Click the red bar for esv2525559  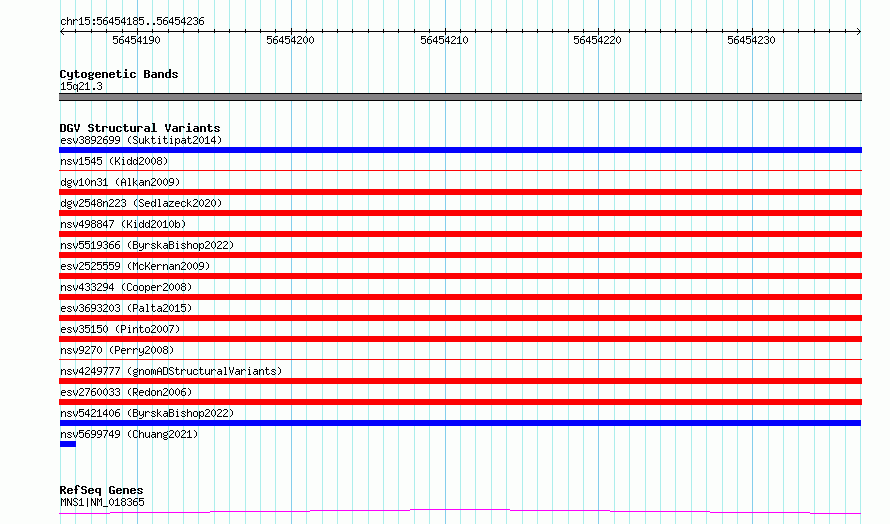[460, 276]
